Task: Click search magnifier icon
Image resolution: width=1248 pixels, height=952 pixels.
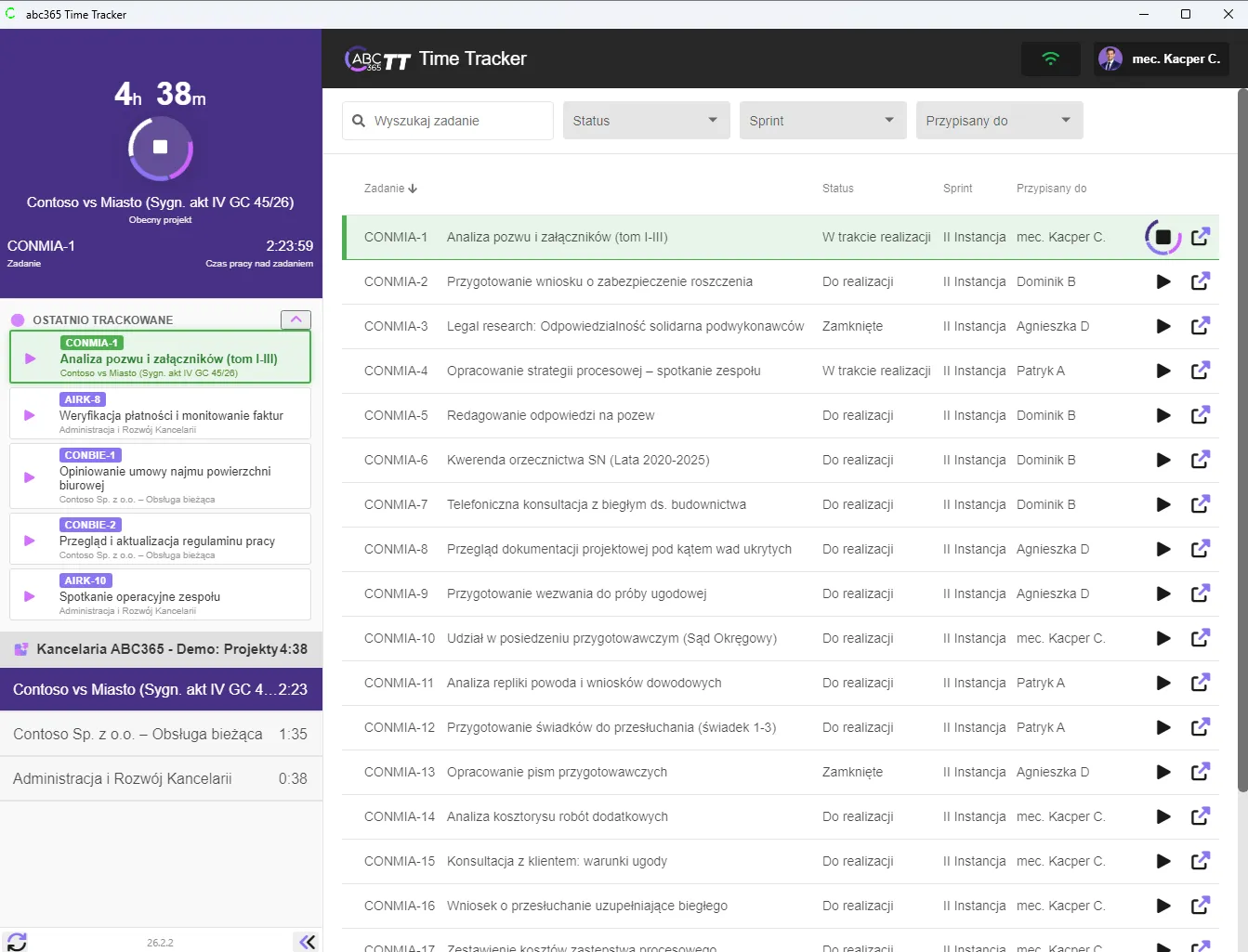Action: [359, 121]
